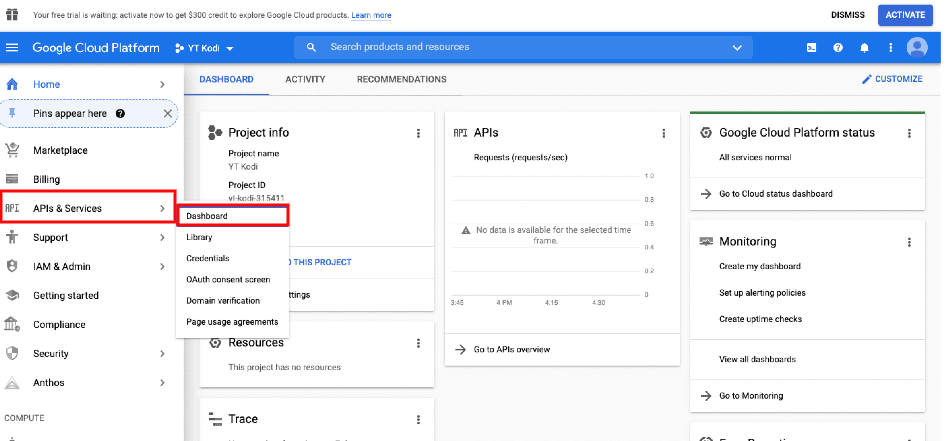Open the hamburger navigation menu

12,48
